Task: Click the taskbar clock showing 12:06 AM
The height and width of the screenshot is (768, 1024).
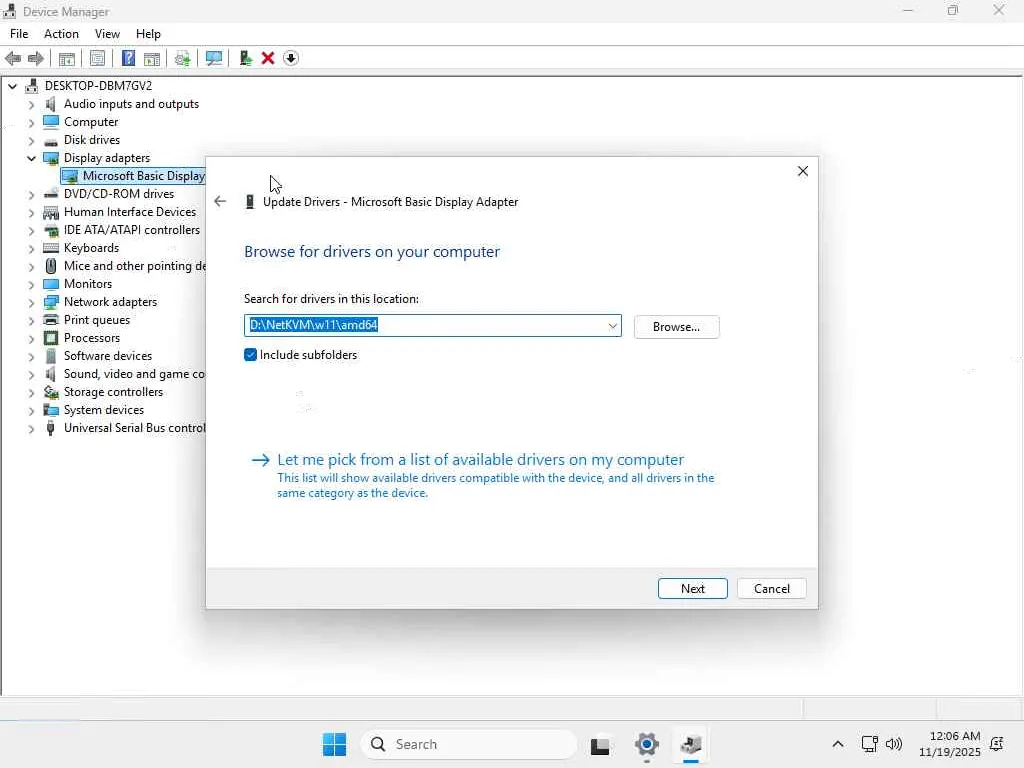Action: pos(949,744)
